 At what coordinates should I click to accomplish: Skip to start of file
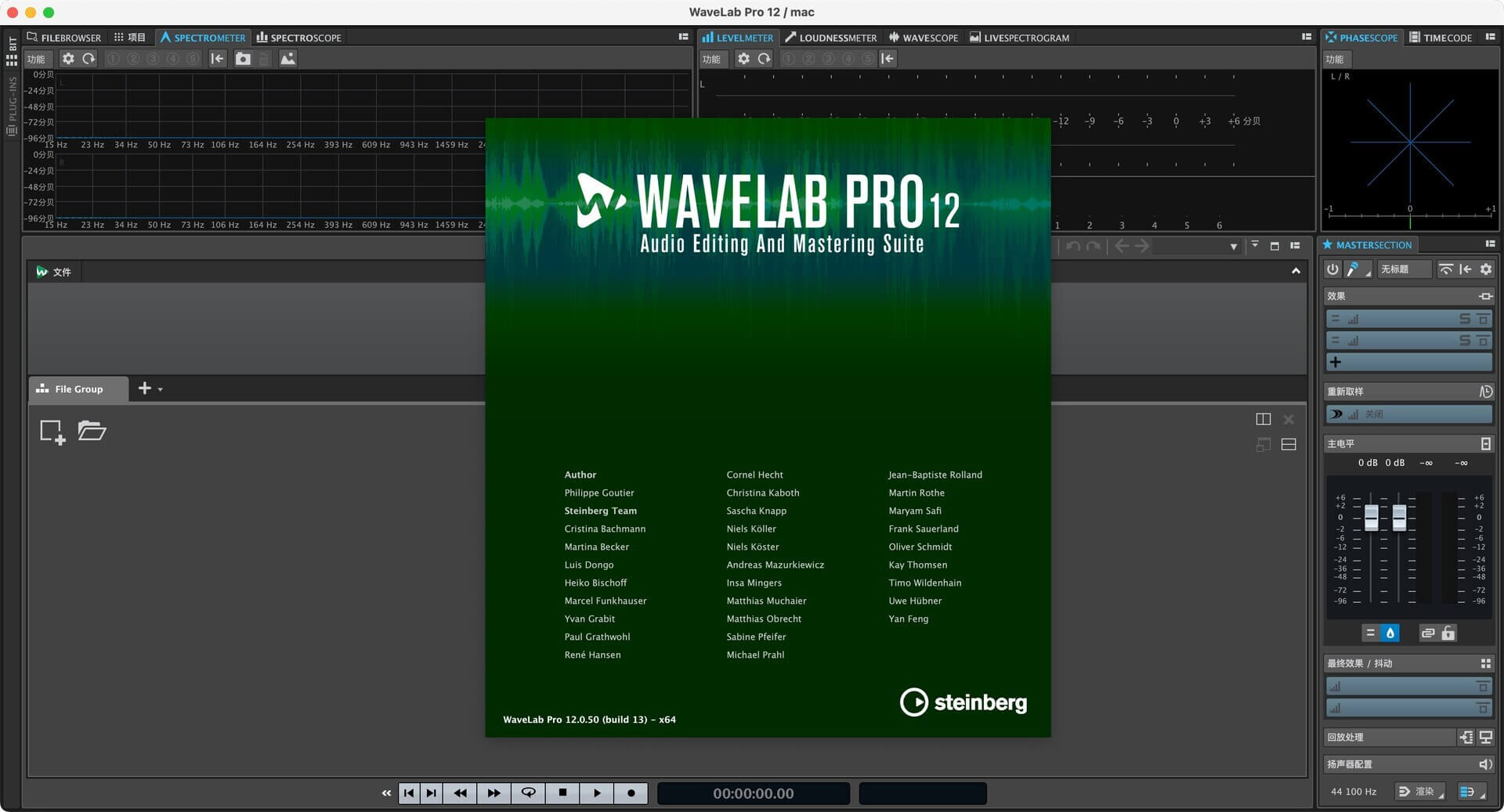tap(409, 793)
